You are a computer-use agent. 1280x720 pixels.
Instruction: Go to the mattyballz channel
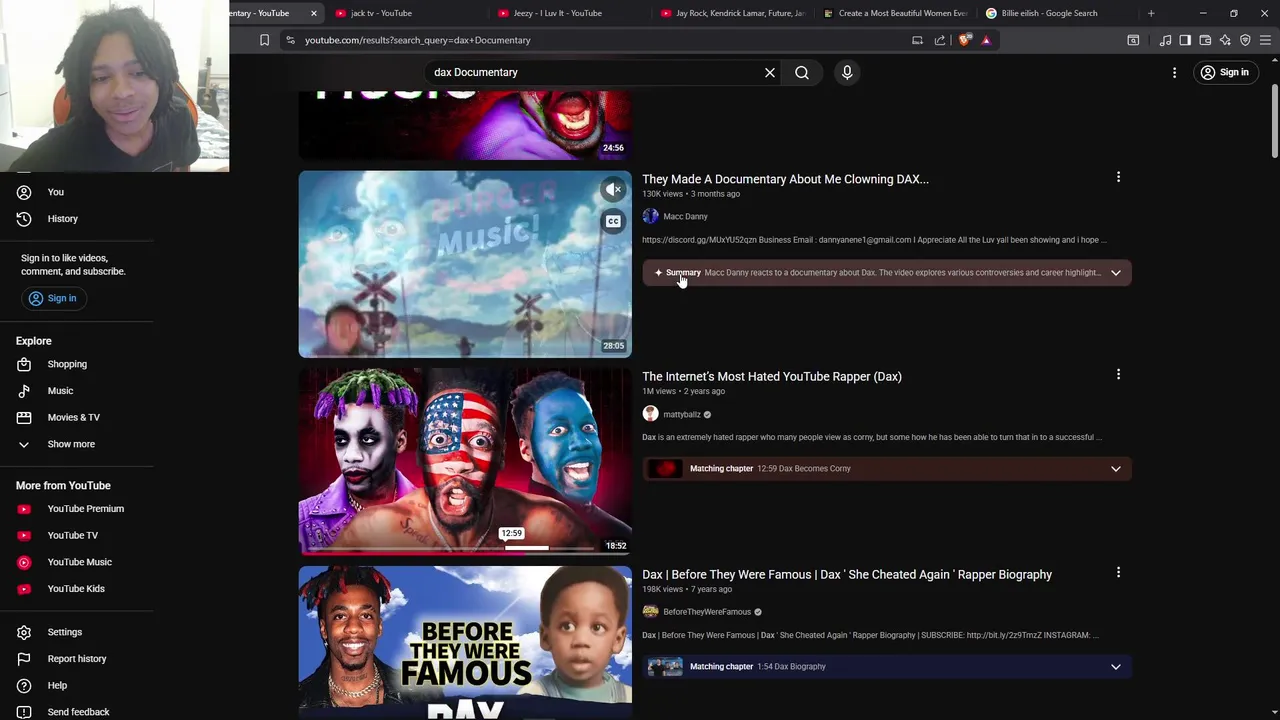point(682,414)
